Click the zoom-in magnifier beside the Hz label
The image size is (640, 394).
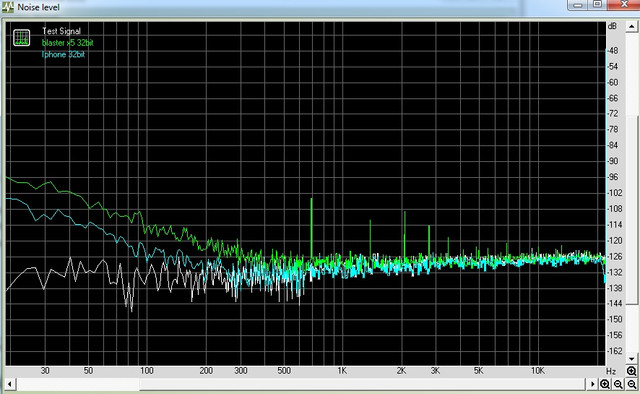pos(631,371)
